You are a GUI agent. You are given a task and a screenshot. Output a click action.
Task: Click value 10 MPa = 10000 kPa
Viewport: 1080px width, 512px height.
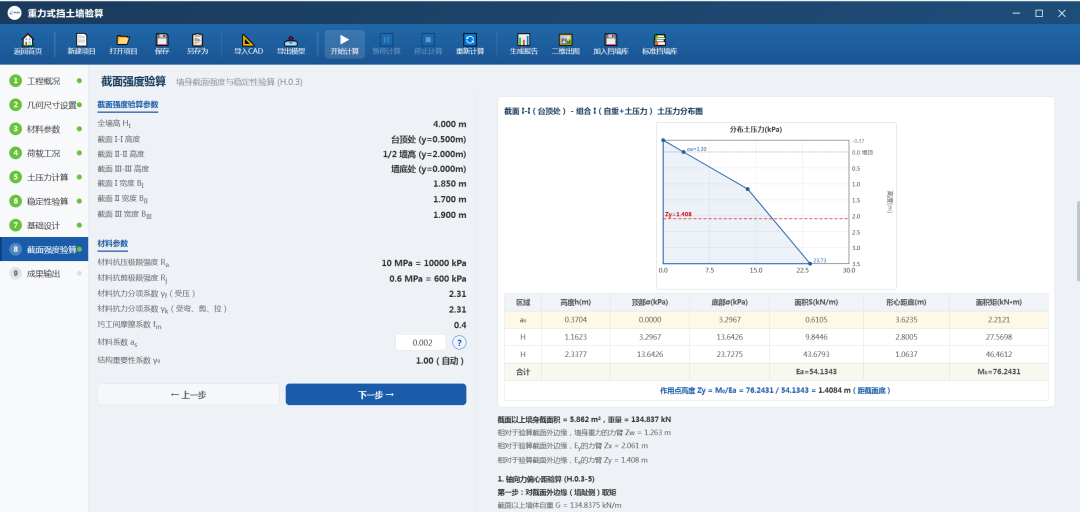[x=424, y=263]
